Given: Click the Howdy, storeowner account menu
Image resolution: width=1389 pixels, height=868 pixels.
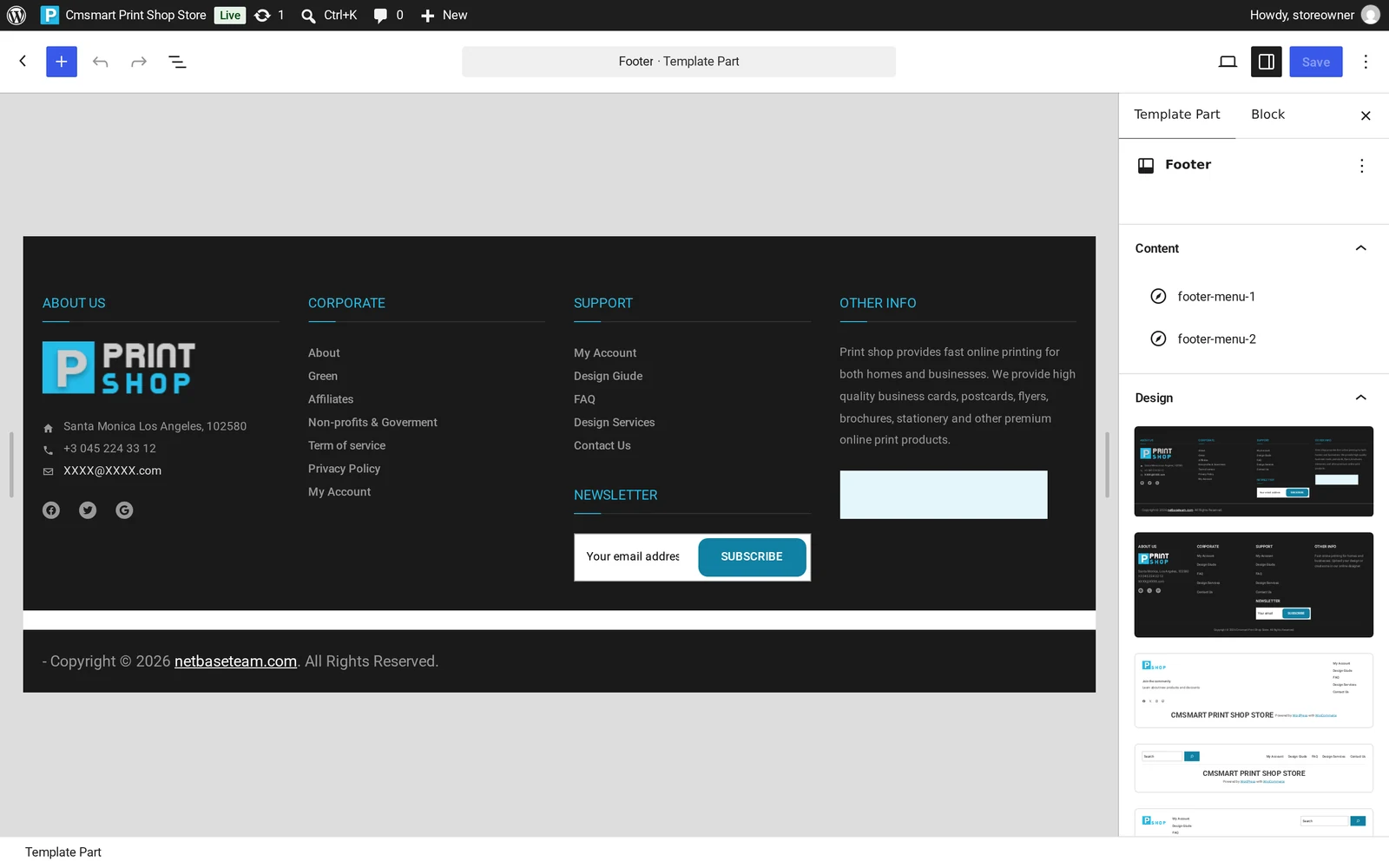Looking at the screenshot, I should click(1313, 15).
